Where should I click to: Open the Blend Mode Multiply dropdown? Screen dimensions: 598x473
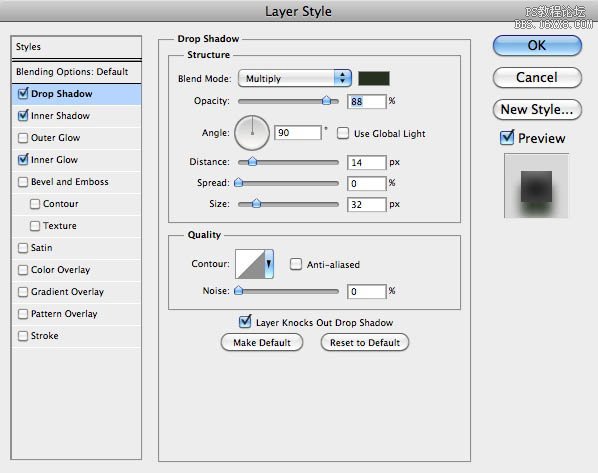294,79
